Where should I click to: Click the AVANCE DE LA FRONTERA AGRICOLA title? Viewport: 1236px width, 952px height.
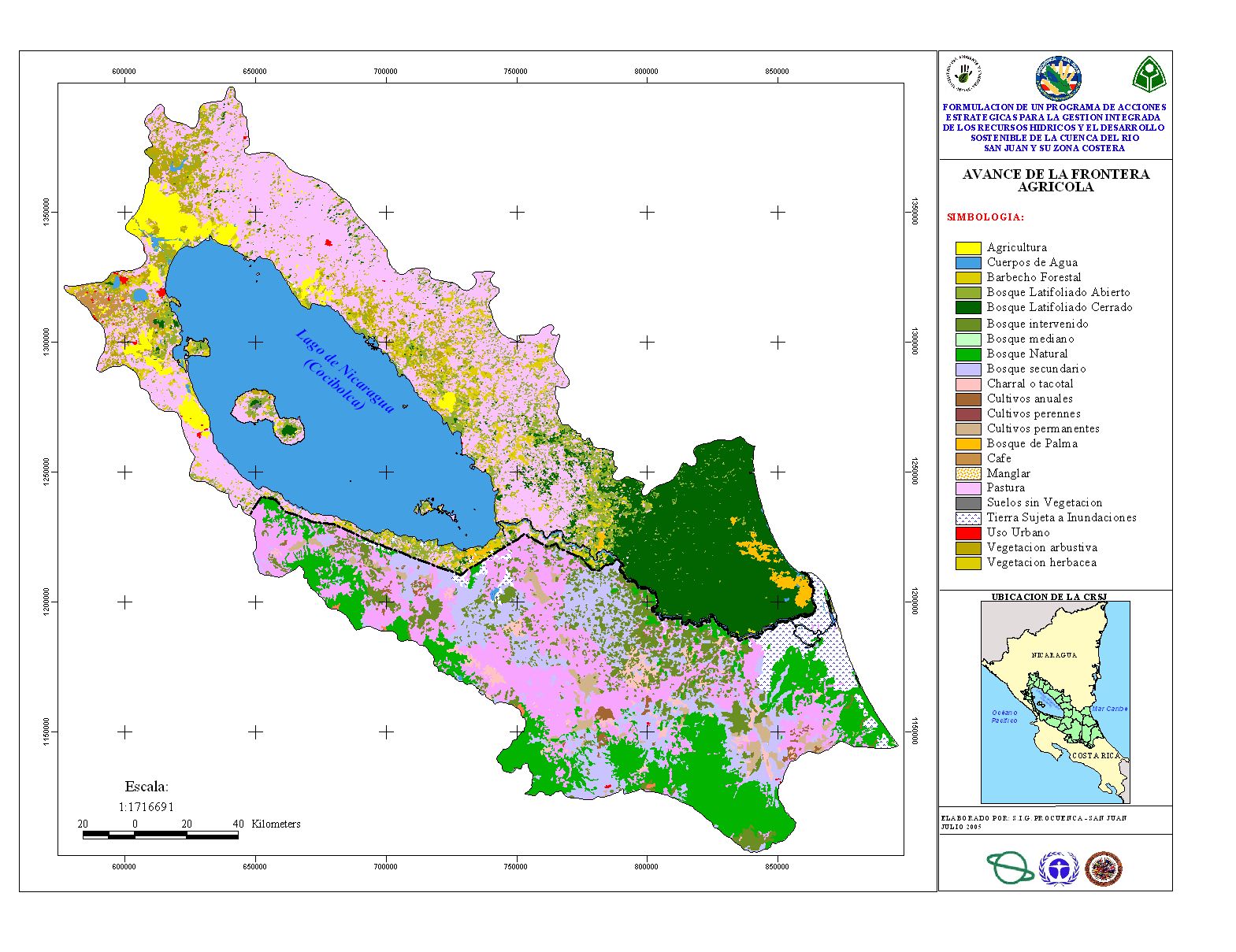(x=1055, y=180)
